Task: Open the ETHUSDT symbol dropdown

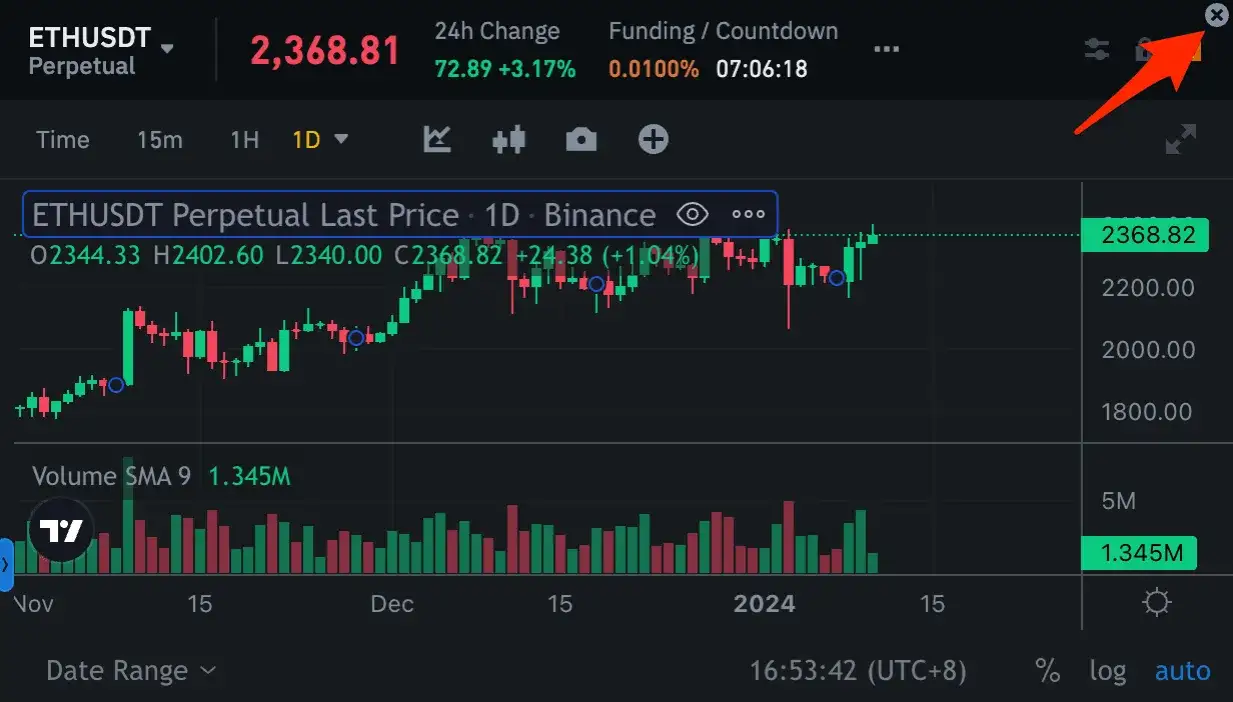Action: pos(166,47)
